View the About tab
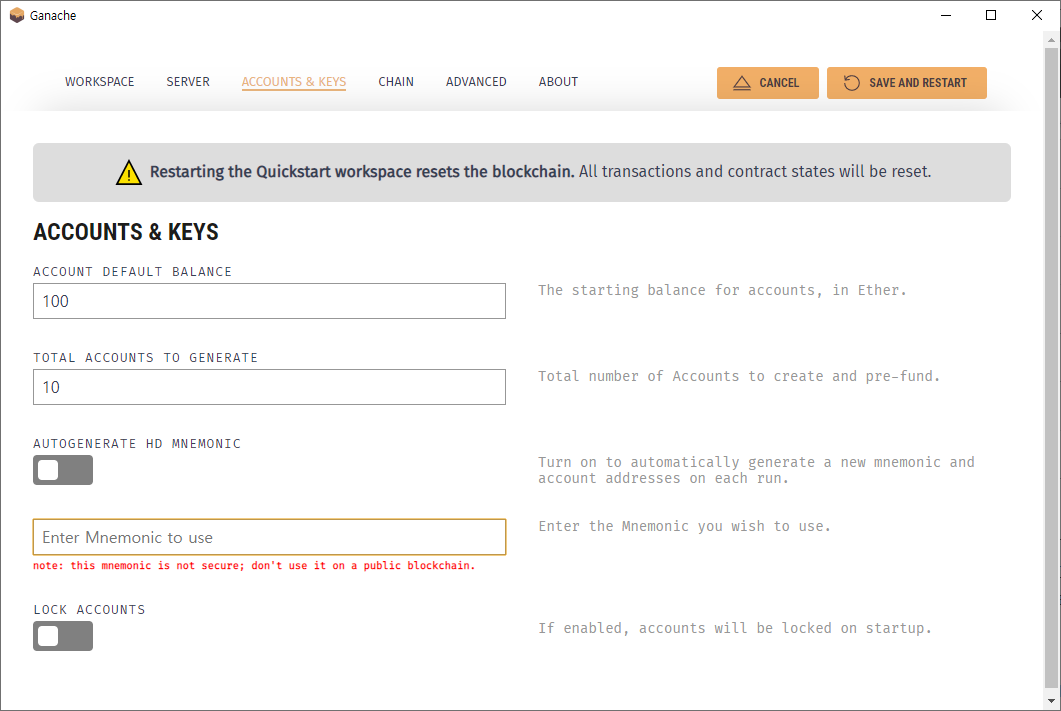The image size is (1061, 711). click(x=558, y=82)
